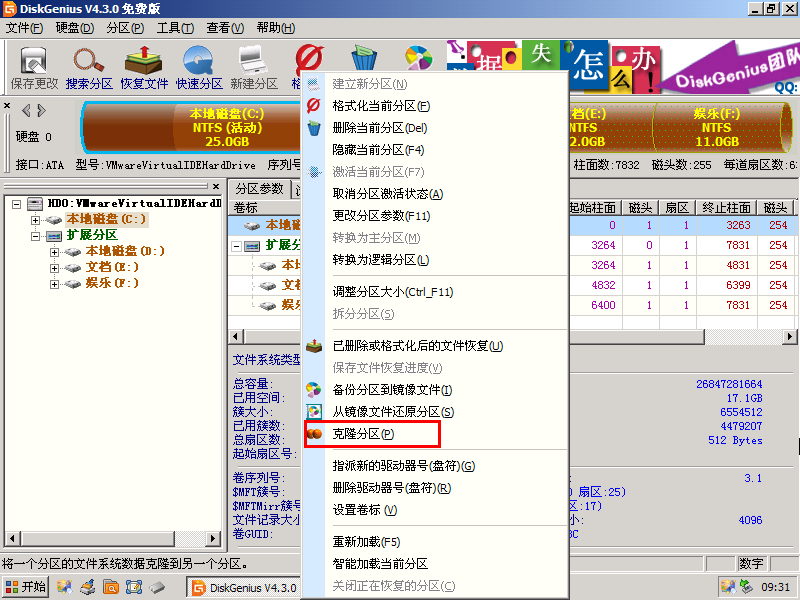The width and height of the screenshot is (800, 600).
Task: Click the Search Partitions (搜索分区) magnifier icon
Action: pos(89,61)
